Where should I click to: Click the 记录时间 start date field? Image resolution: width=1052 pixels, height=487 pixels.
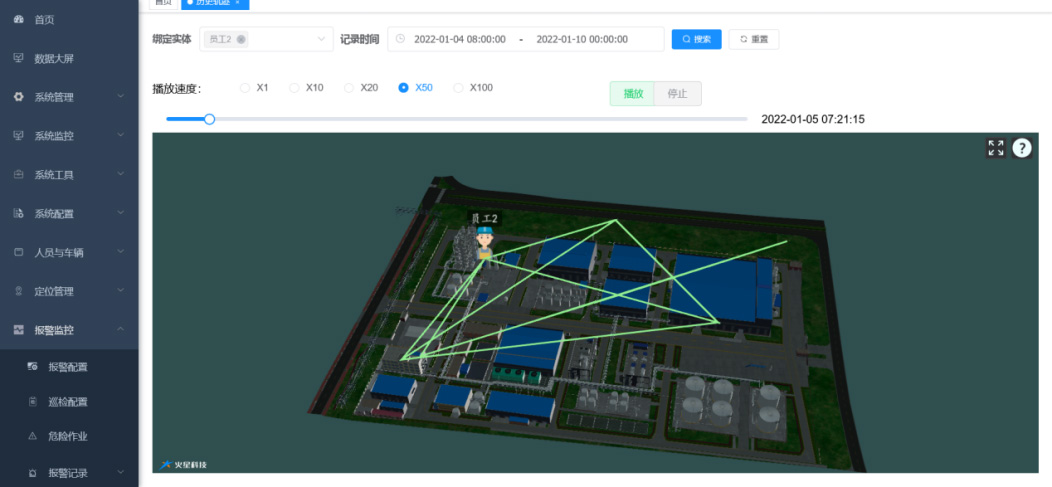[459, 39]
